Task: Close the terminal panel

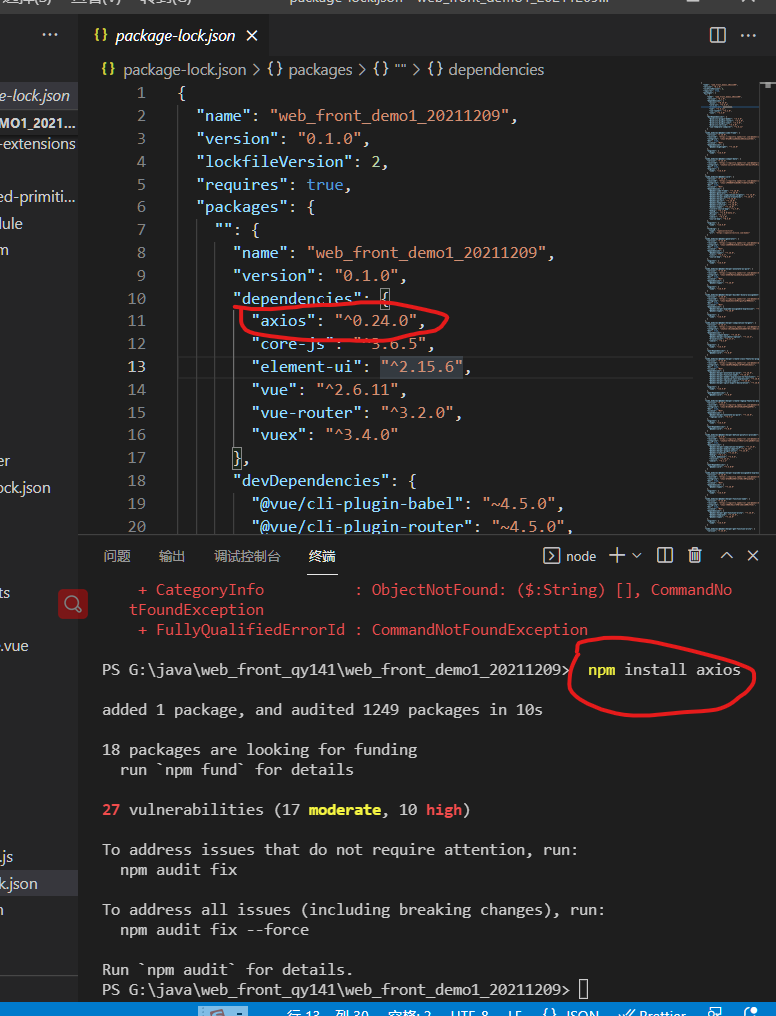Action: (x=753, y=555)
